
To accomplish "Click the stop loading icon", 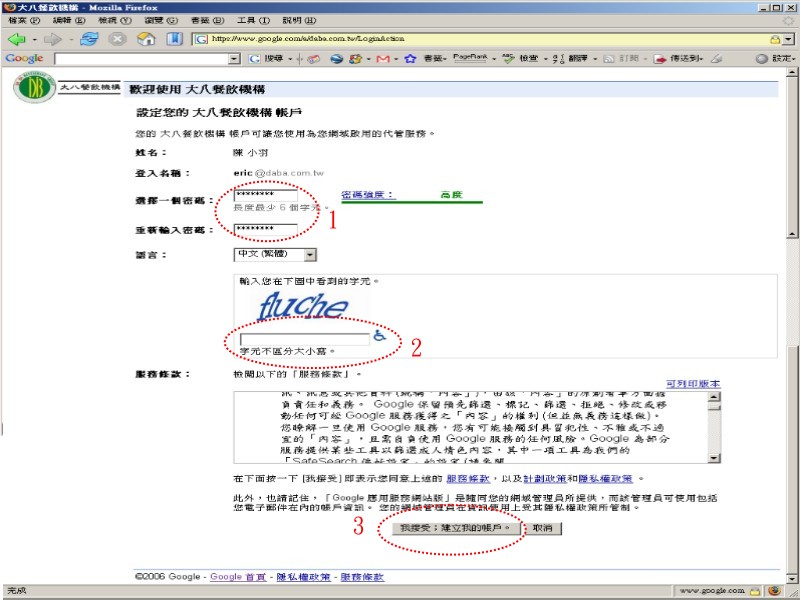I will tap(117, 39).
